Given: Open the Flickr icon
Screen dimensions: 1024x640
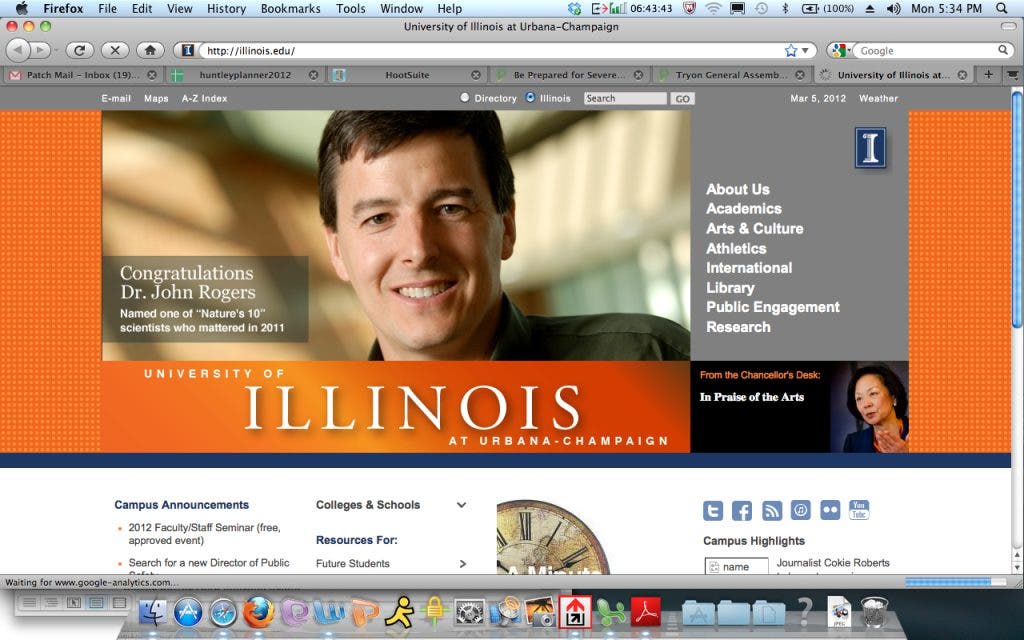Looking at the screenshot, I should 830,510.
